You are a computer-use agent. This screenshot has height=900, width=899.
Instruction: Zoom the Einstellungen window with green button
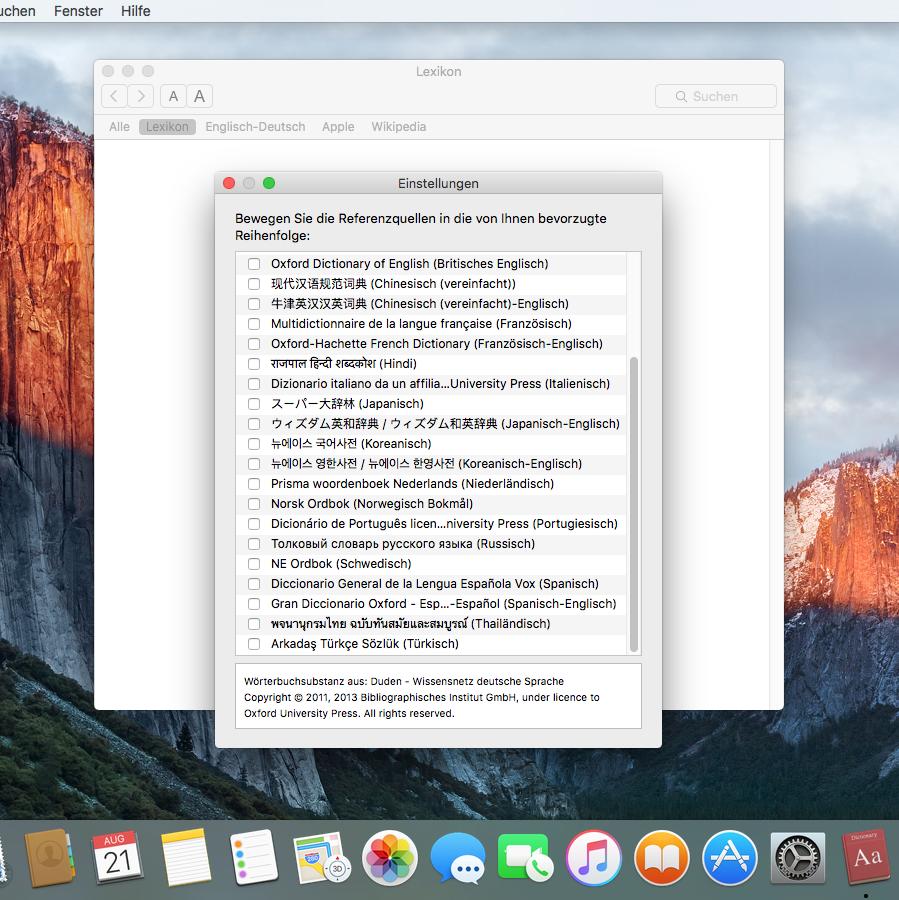[x=269, y=183]
